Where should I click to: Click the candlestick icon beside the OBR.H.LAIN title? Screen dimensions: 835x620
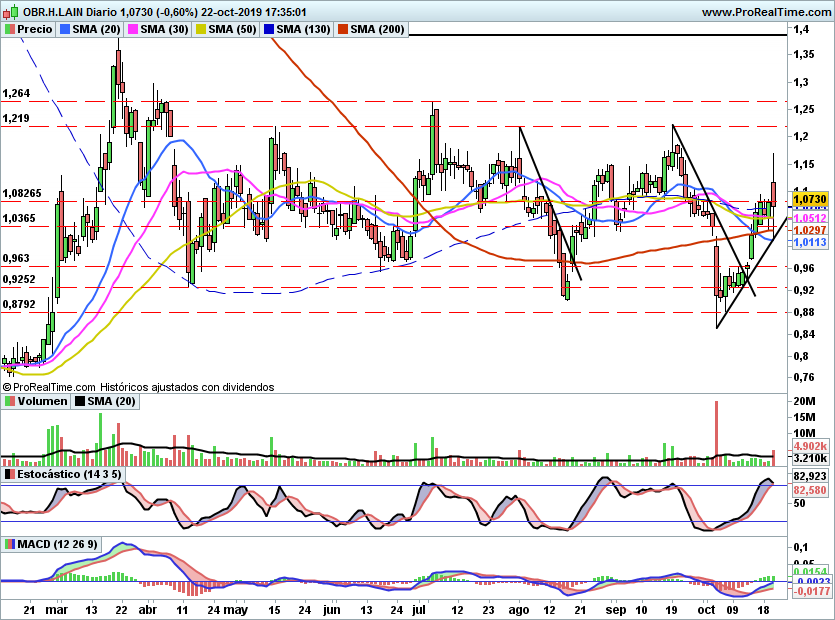pos(12,11)
